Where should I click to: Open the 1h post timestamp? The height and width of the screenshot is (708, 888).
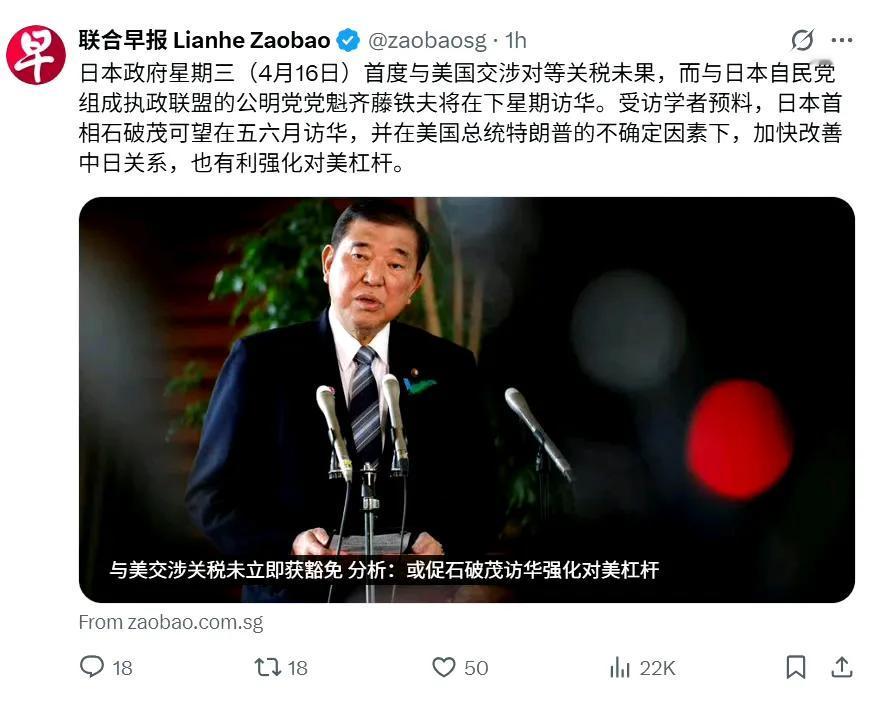coord(516,40)
